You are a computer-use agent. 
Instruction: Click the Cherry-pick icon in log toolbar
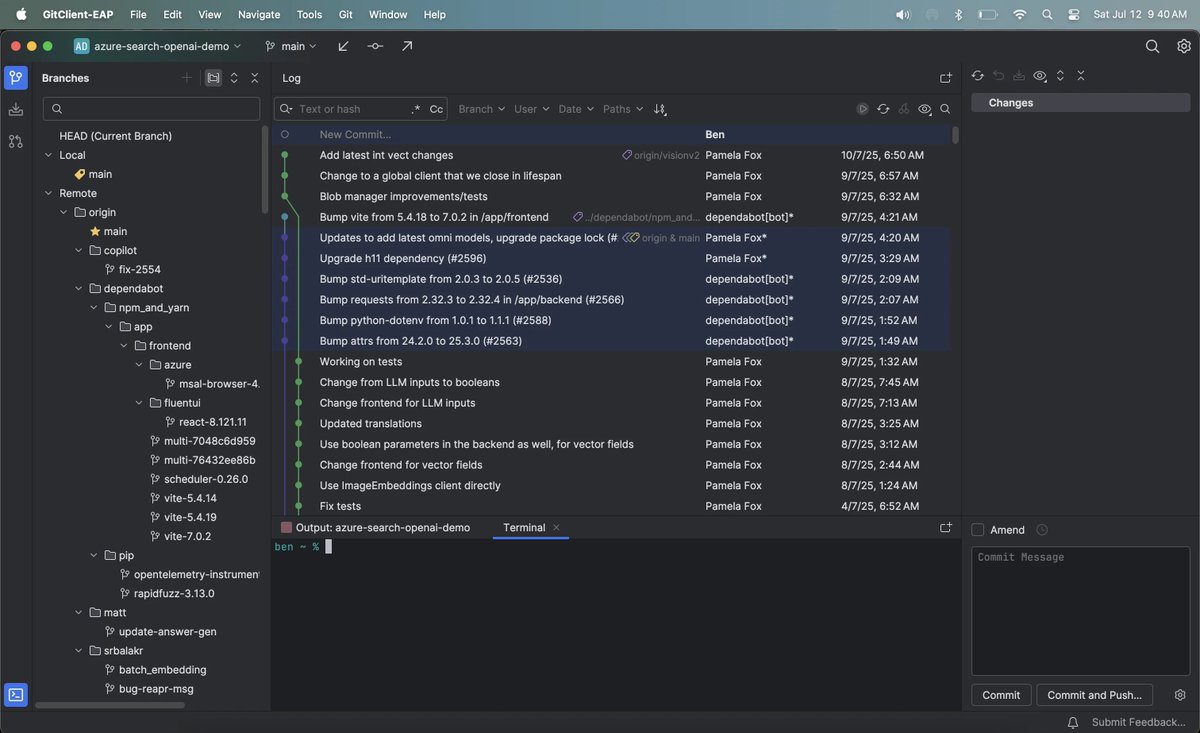(904, 109)
